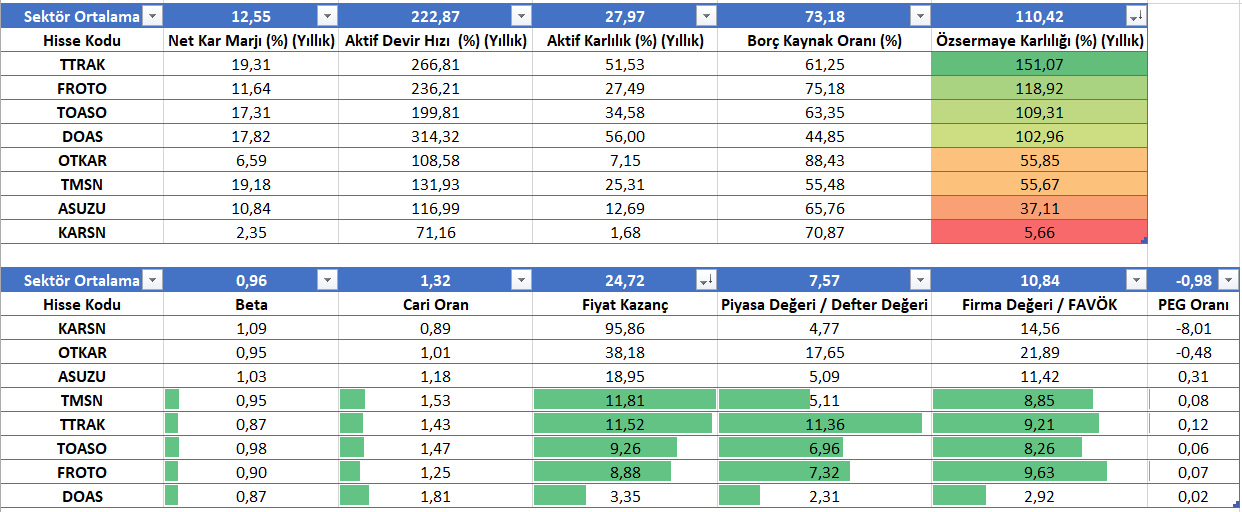Select cell 102,96 for DOAS

point(1039,136)
